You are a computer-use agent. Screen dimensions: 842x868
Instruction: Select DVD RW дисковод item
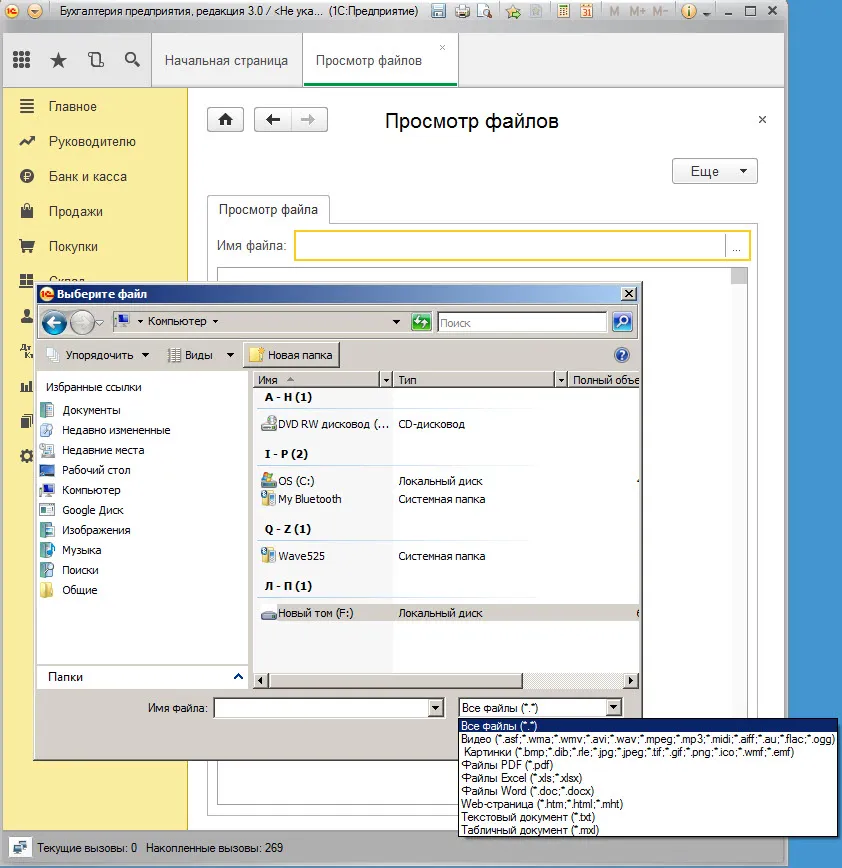click(325, 424)
